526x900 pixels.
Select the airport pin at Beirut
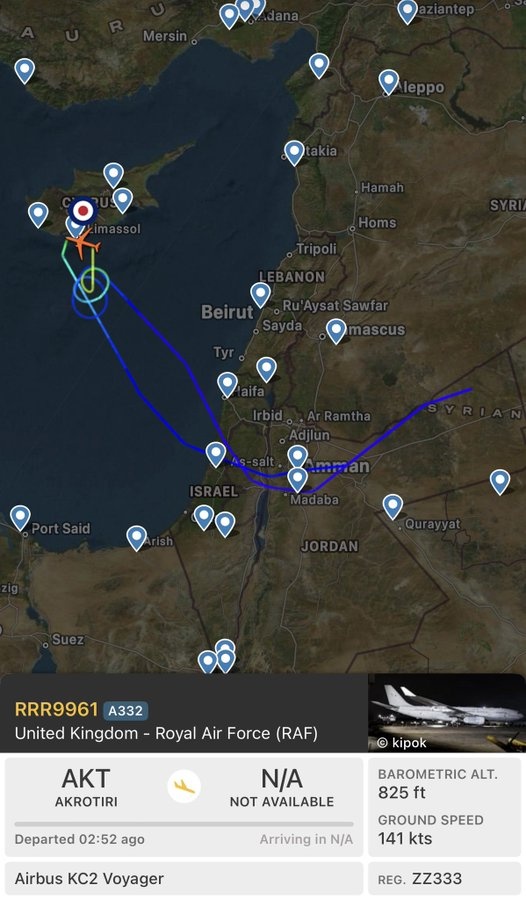click(260, 295)
